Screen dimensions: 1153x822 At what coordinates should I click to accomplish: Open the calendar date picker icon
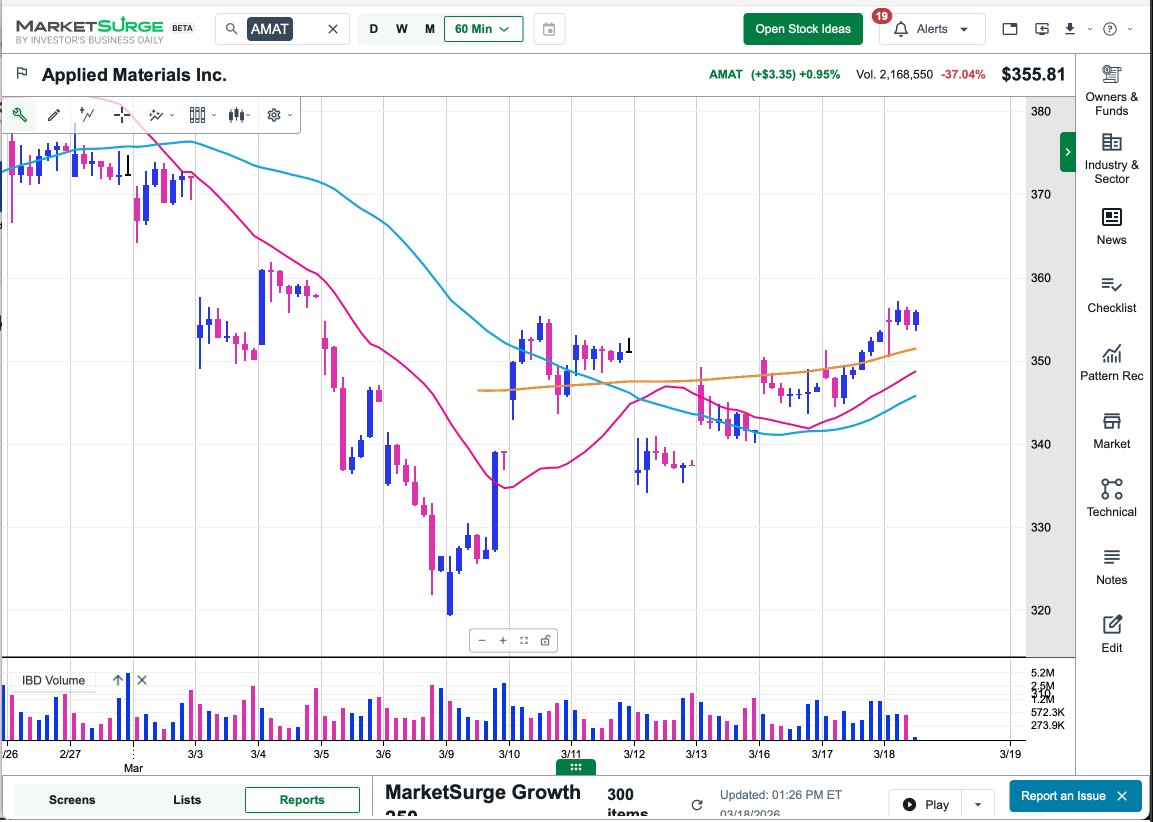(x=549, y=29)
